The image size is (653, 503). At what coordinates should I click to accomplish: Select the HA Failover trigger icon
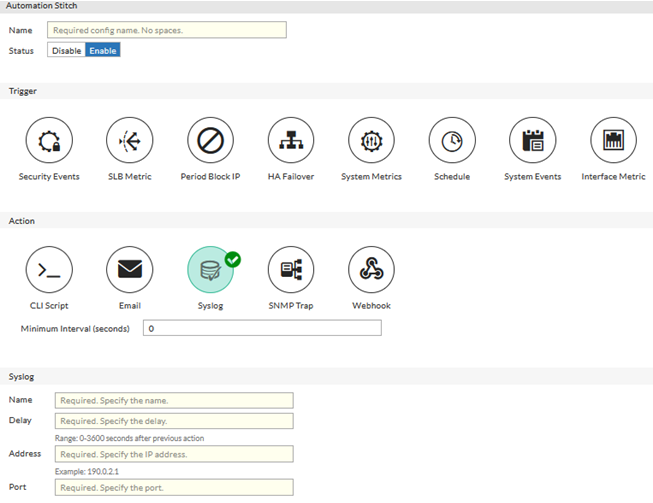(291, 142)
